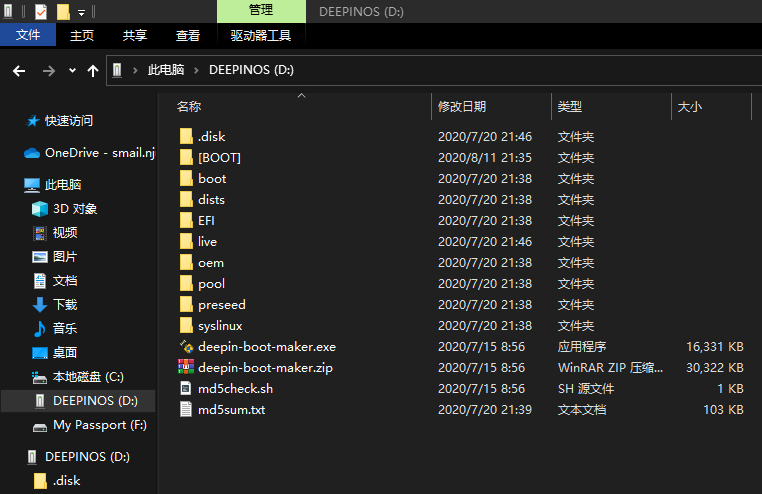Select the 管理 contextual tab
The width and height of the screenshot is (762, 494).
pyautogui.click(x=261, y=11)
